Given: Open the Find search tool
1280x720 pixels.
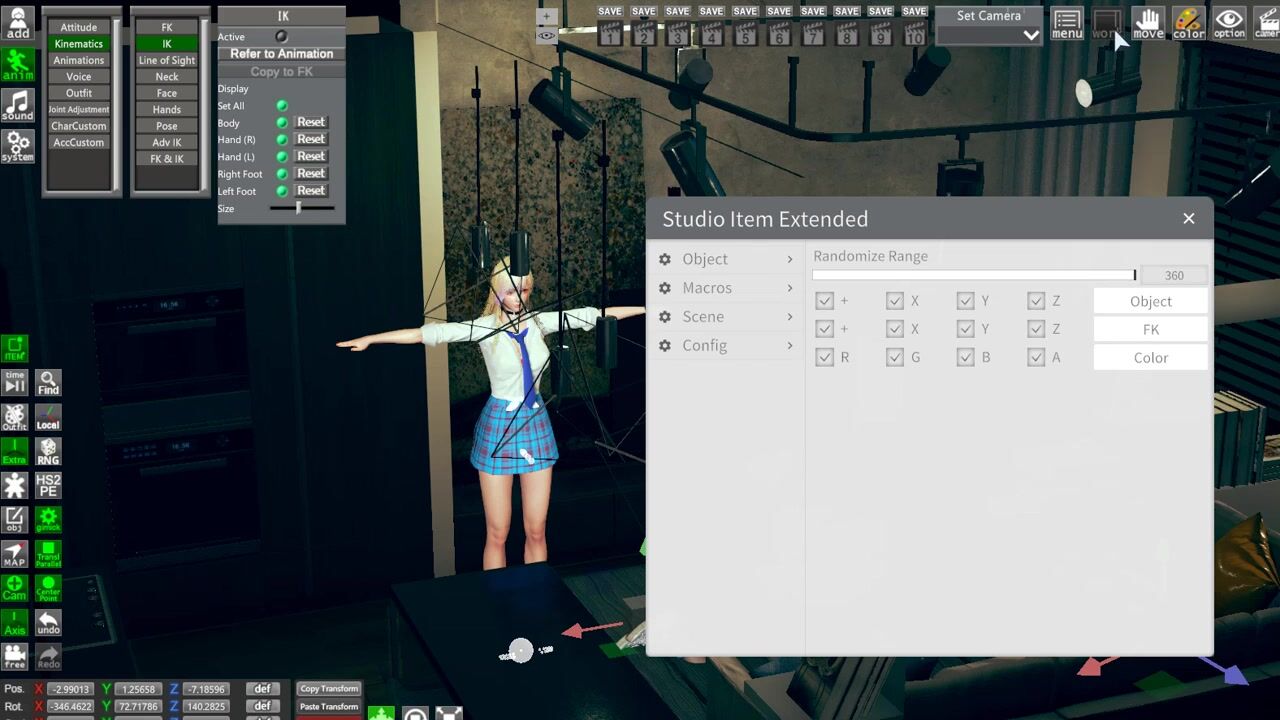Looking at the screenshot, I should (x=48, y=383).
